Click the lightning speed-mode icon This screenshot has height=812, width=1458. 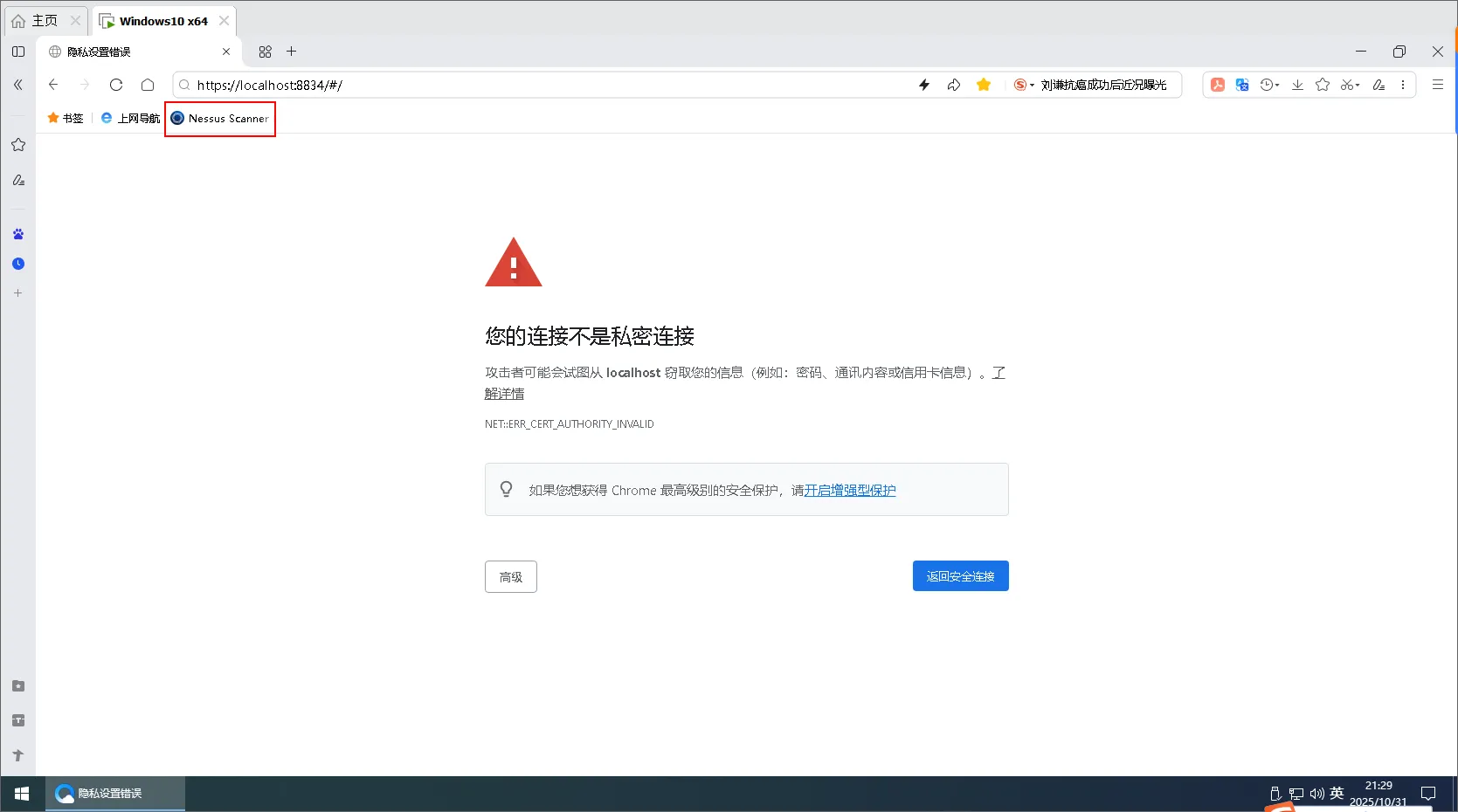[924, 85]
